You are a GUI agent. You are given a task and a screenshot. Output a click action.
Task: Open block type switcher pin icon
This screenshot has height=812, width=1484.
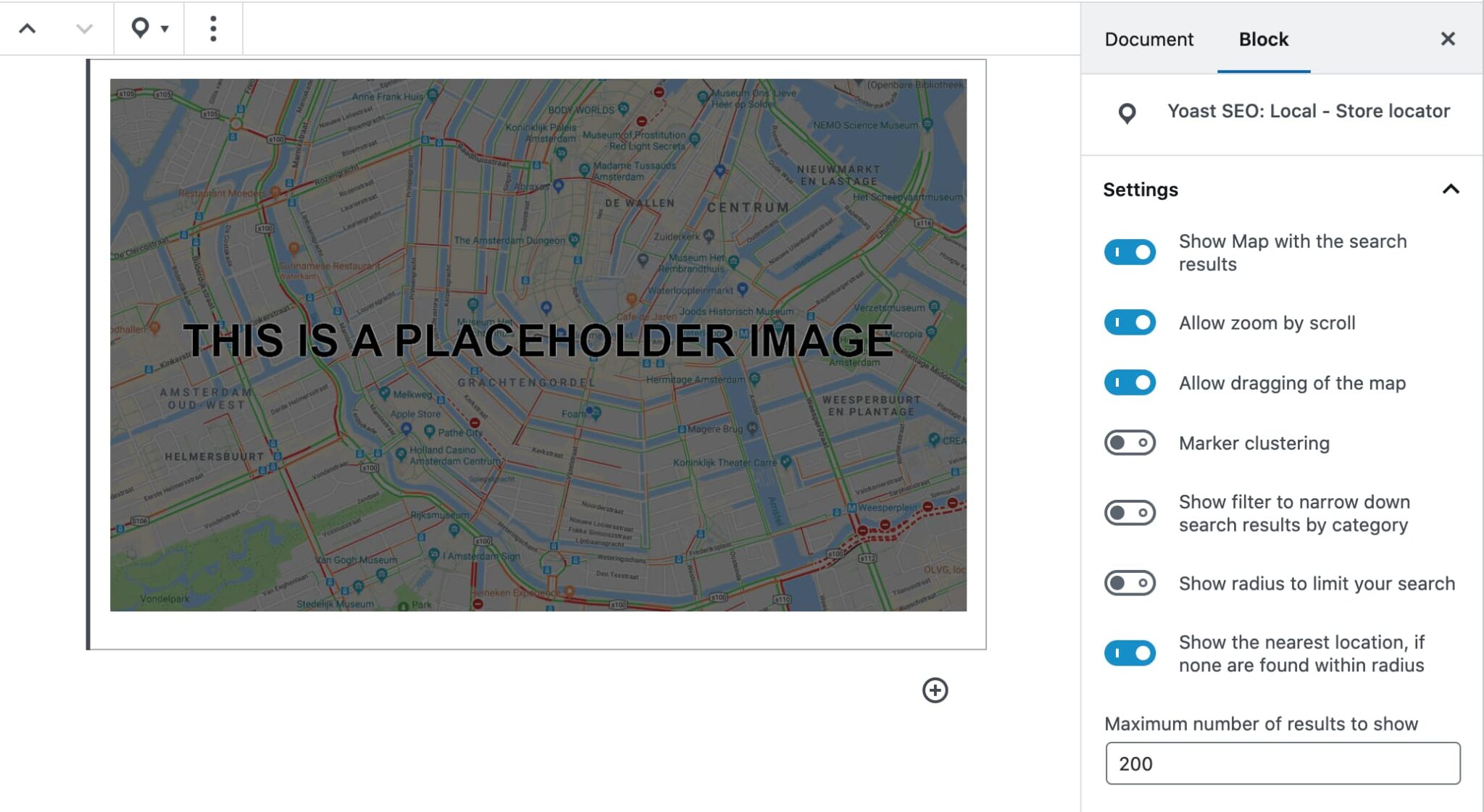coord(148,29)
